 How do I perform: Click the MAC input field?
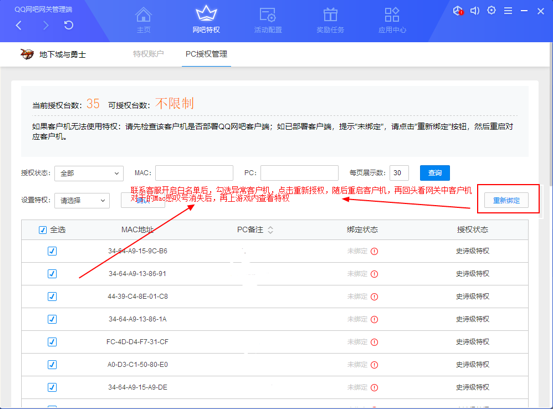(194, 173)
